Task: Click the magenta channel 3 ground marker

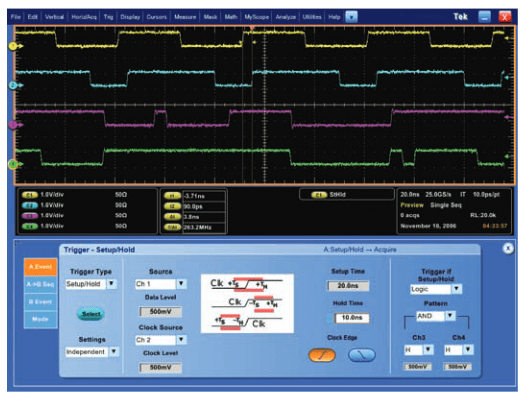Action: click(13, 125)
